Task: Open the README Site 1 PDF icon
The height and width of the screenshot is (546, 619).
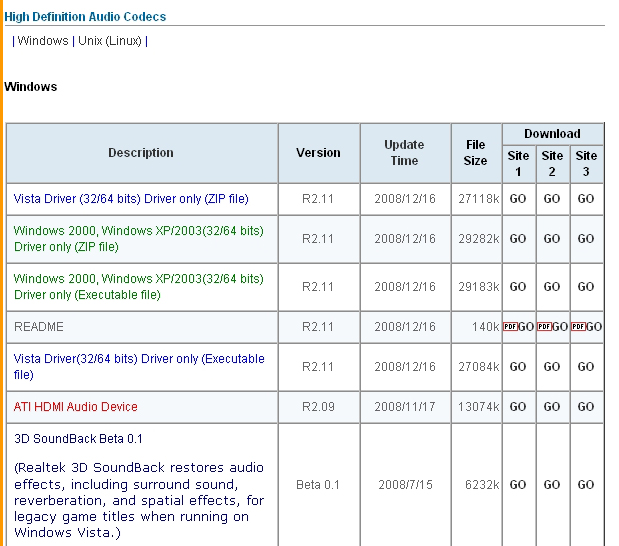Action: point(510,326)
